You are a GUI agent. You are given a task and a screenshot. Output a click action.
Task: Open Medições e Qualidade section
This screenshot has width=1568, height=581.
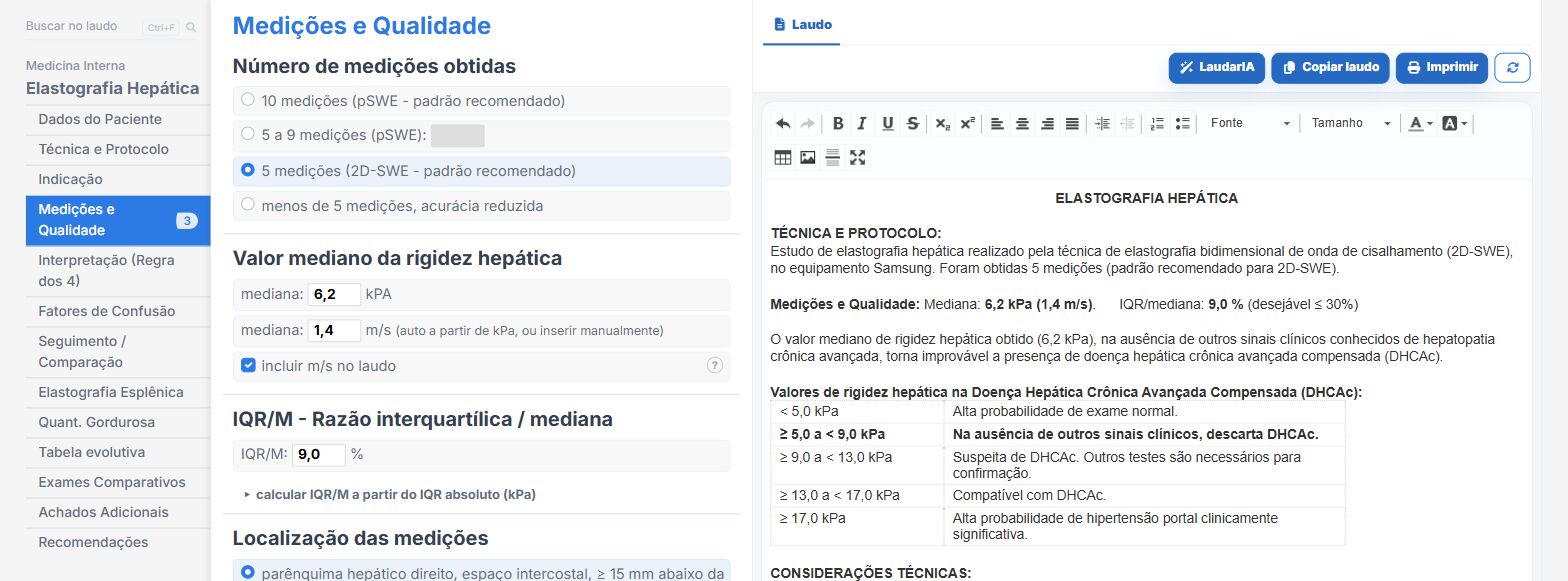tap(118, 220)
